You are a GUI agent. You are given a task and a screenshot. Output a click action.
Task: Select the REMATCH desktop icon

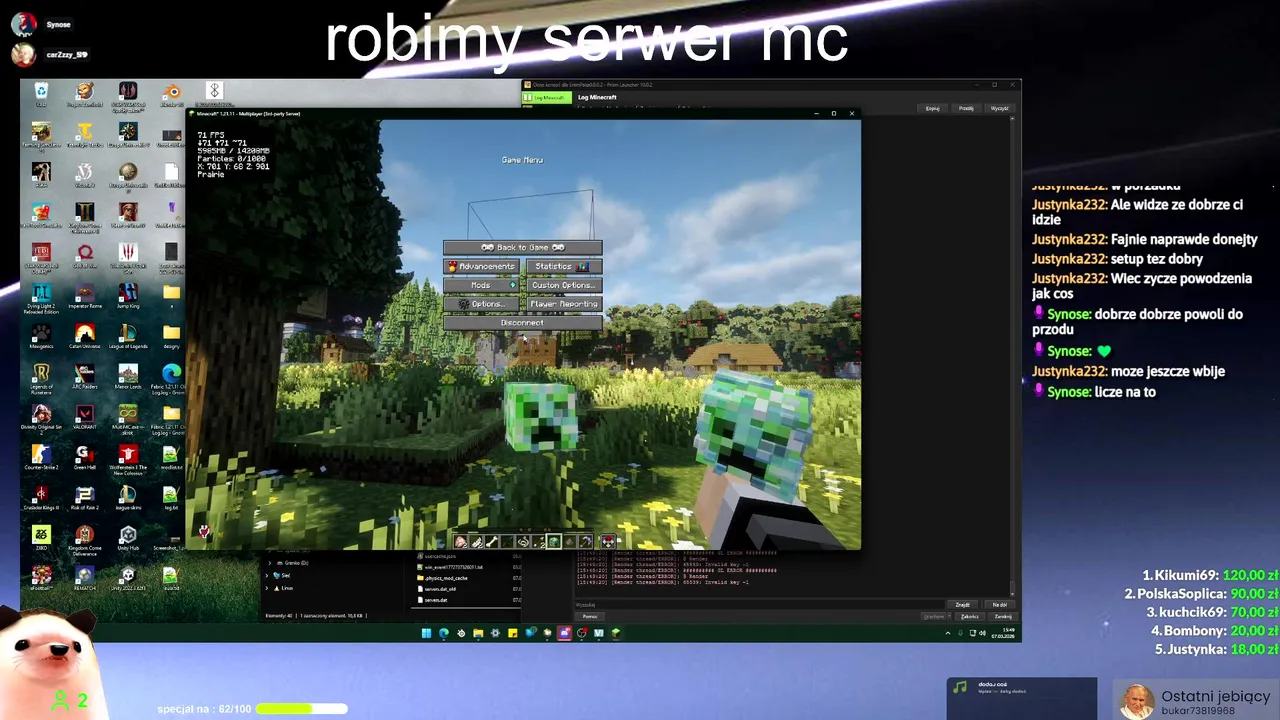(84, 577)
